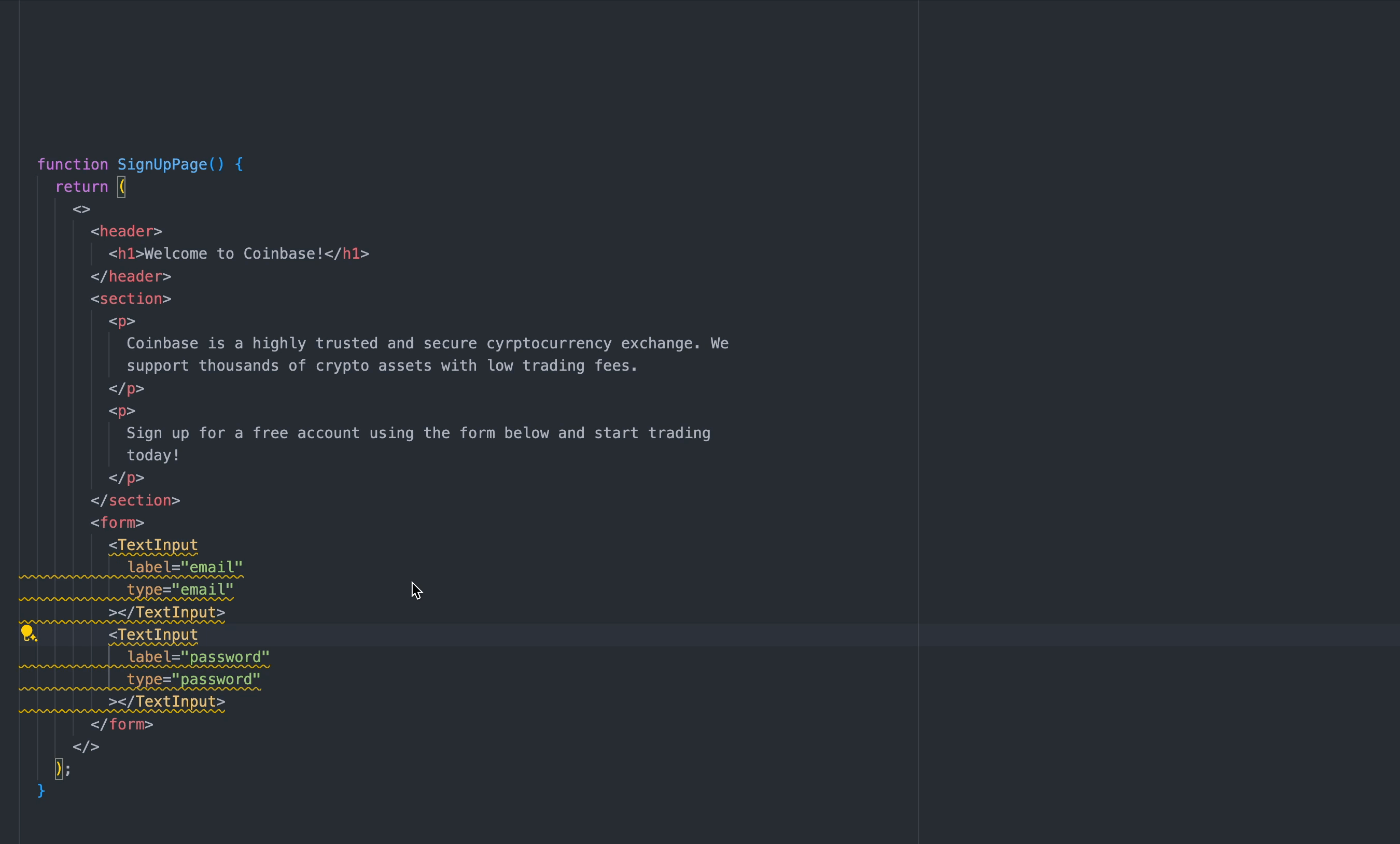
Task: Click the yellow lightbulb code action icon
Action: [28, 632]
